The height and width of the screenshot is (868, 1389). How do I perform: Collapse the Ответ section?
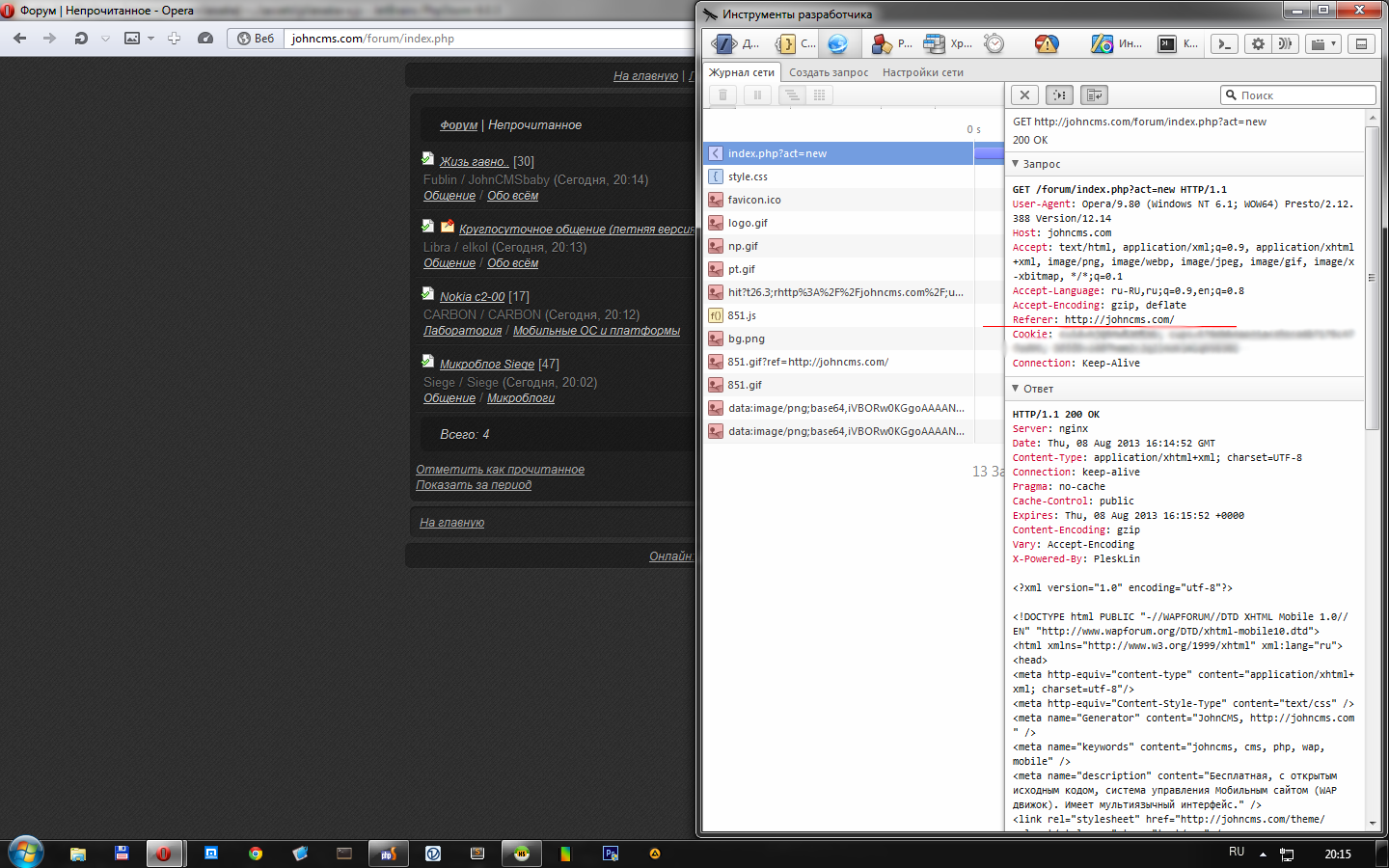1016,389
